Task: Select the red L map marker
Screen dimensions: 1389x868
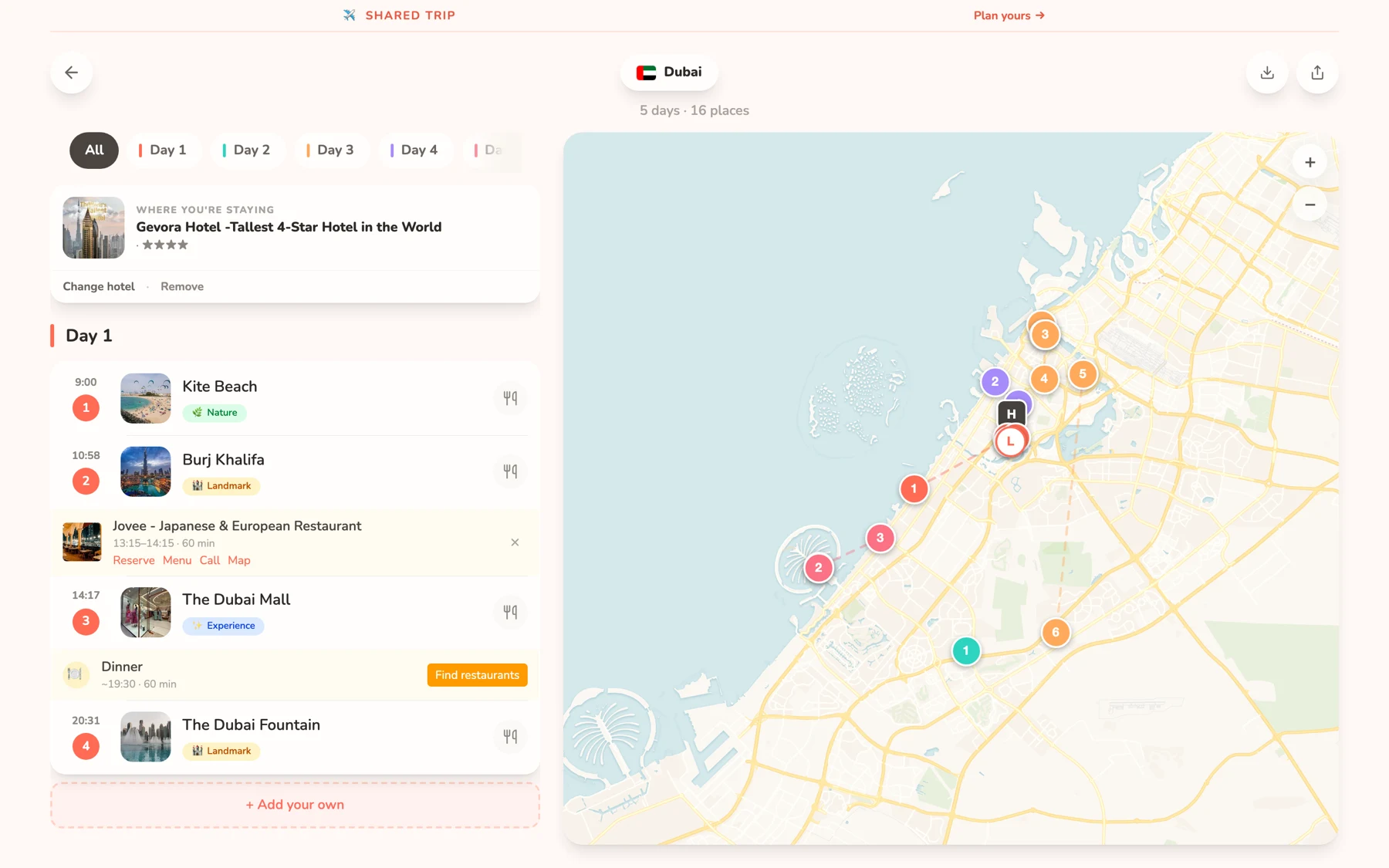Action: [x=1010, y=441]
